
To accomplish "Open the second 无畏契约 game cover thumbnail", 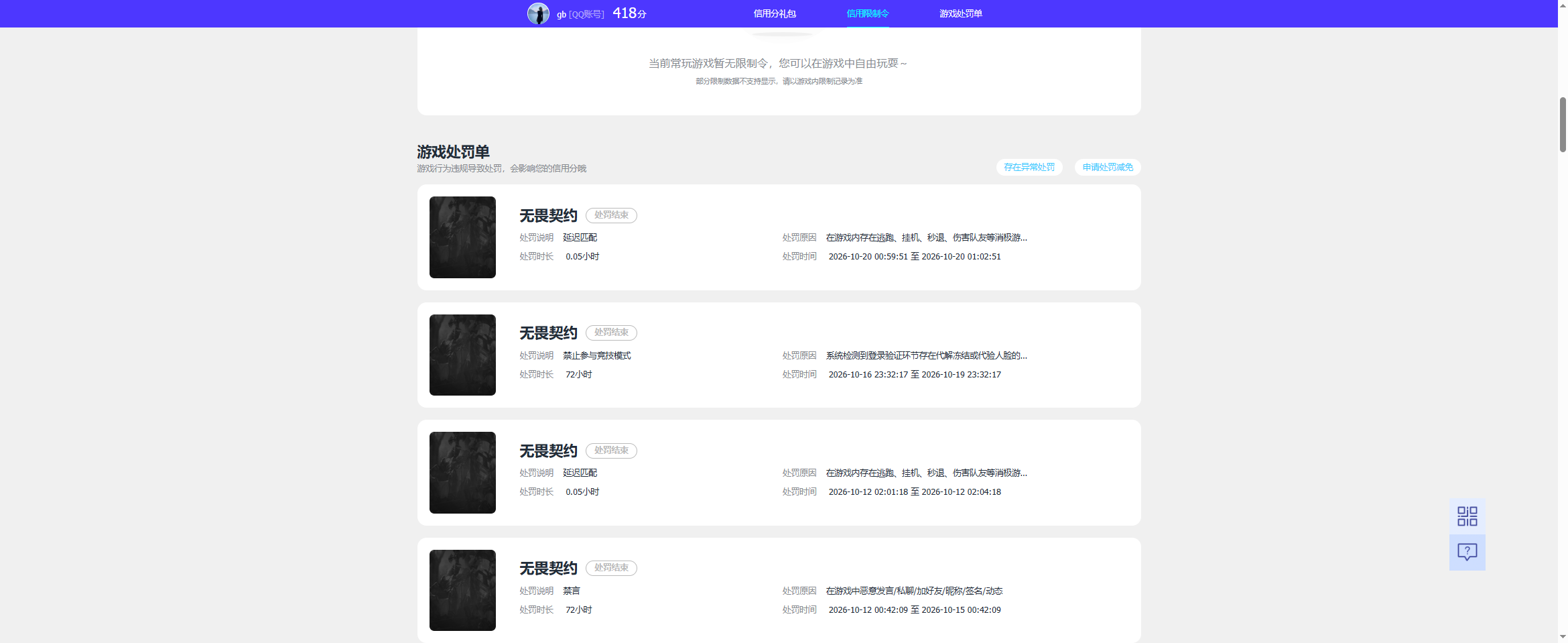I will pos(462,355).
